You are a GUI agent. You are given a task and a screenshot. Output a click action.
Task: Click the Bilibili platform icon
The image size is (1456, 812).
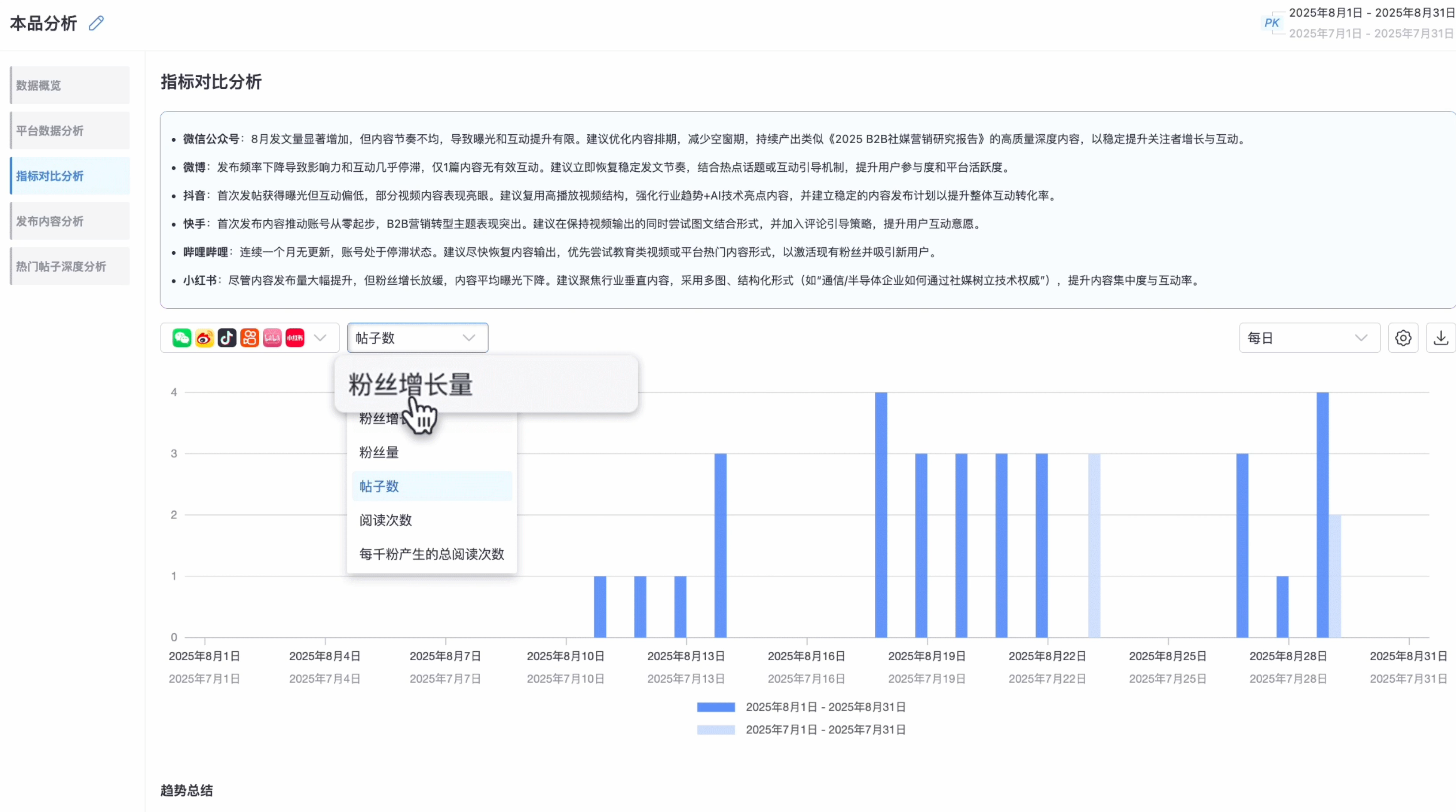[272, 338]
